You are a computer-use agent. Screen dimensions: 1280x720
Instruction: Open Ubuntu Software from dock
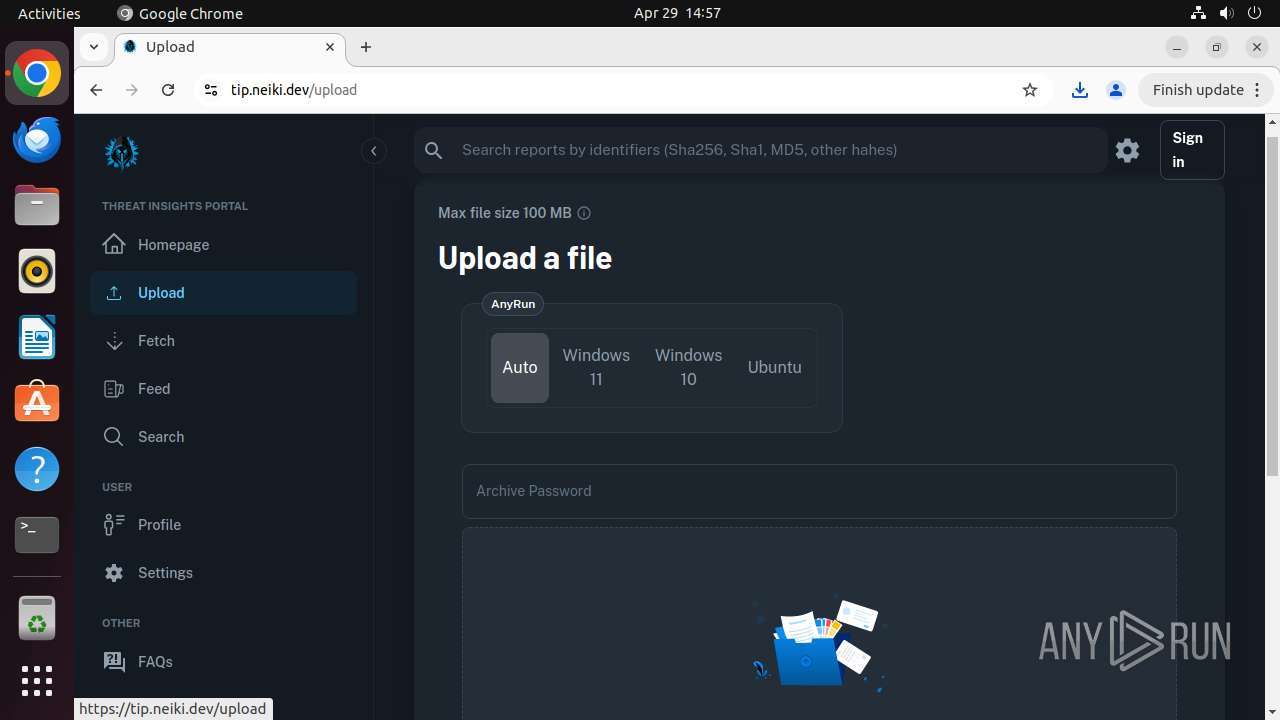point(37,403)
